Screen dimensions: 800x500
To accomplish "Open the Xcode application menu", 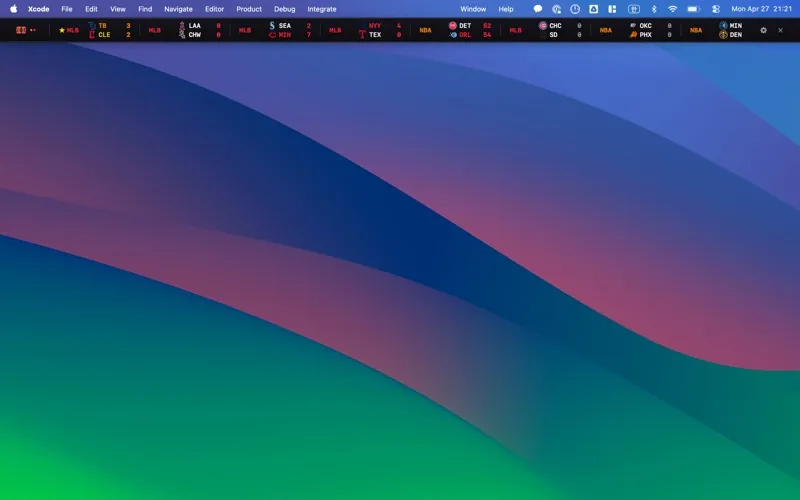I will pos(38,9).
